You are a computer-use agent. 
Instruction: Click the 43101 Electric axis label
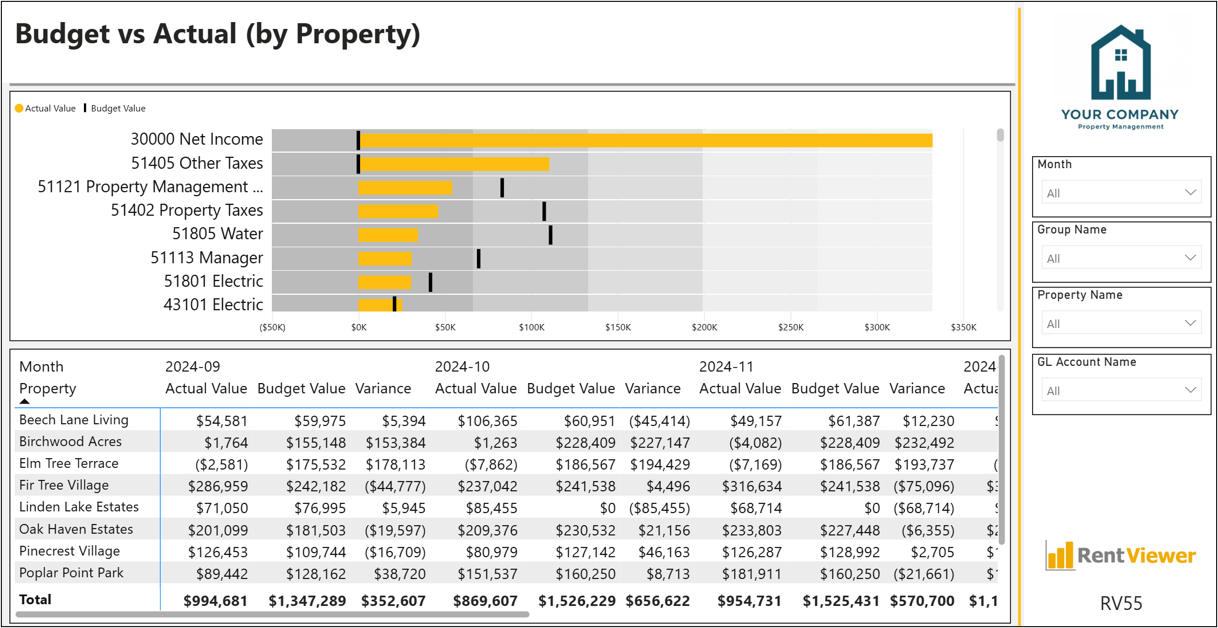[x=214, y=305]
